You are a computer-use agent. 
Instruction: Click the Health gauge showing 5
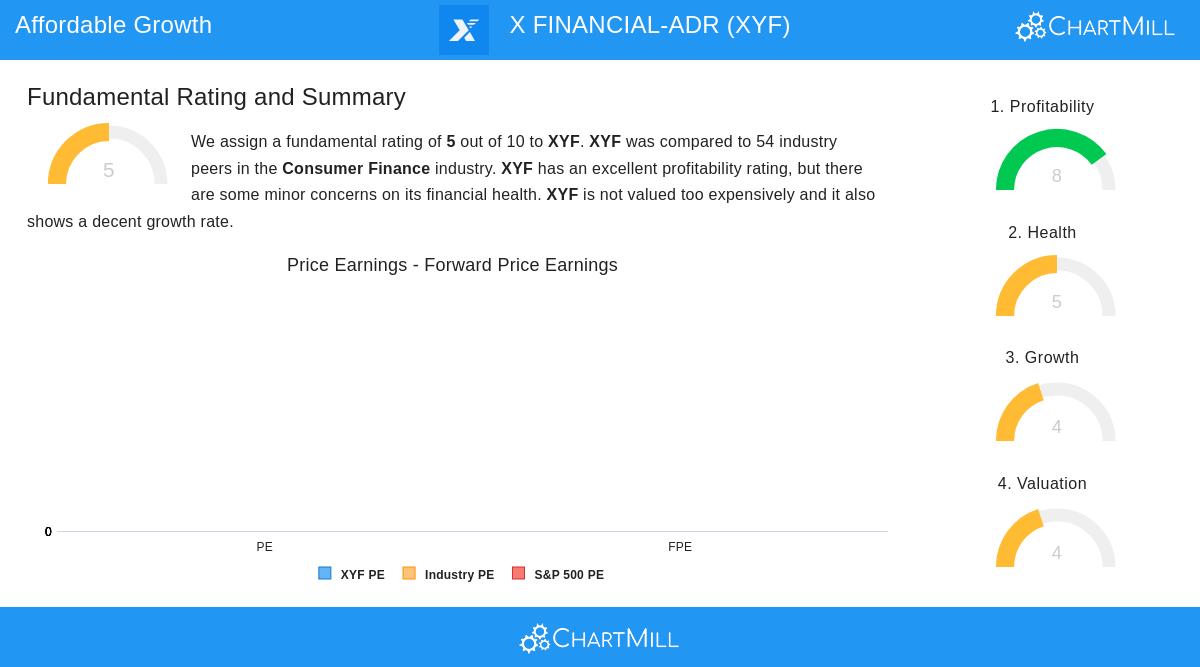[x=1055, y=286]
